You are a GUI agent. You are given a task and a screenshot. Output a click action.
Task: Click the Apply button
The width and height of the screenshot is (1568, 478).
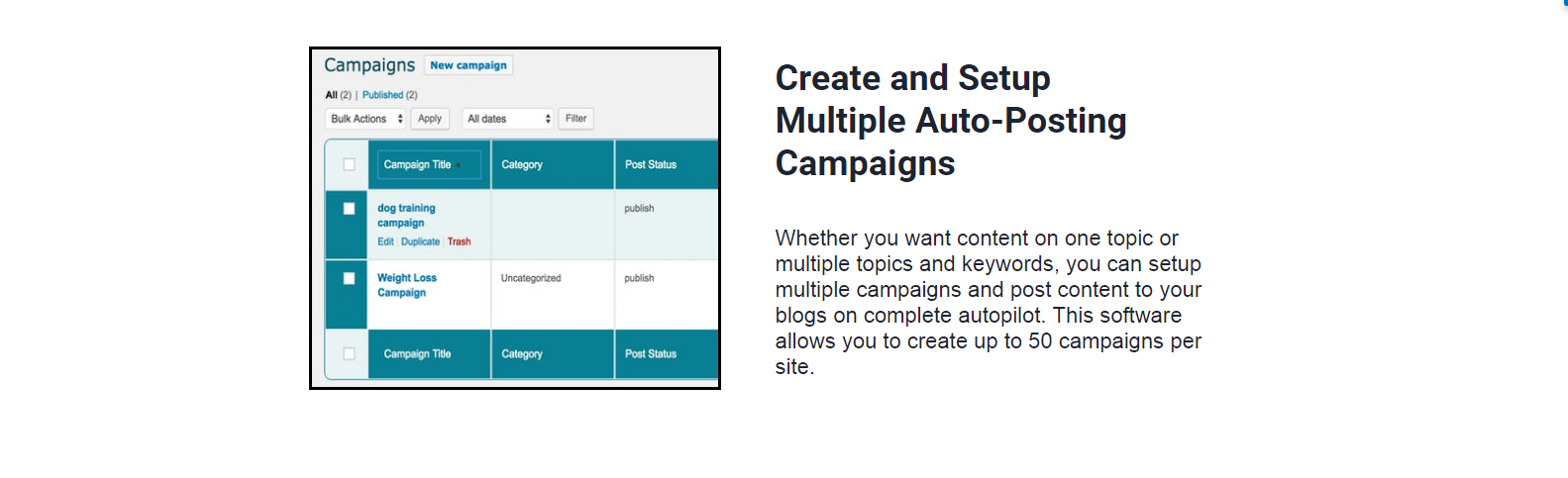[430, 119]
